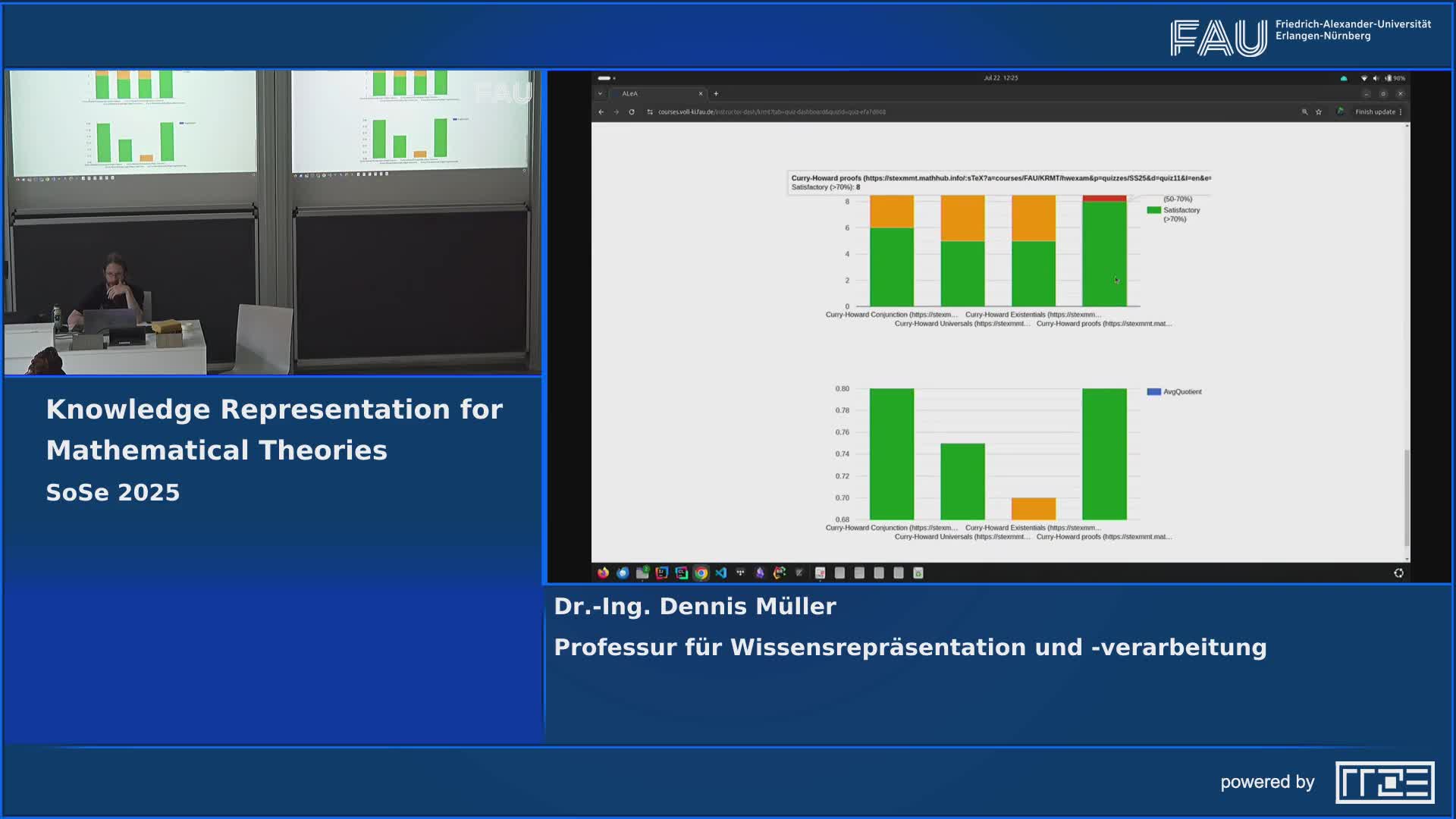Click the Finish update button

coord(1375,112)
